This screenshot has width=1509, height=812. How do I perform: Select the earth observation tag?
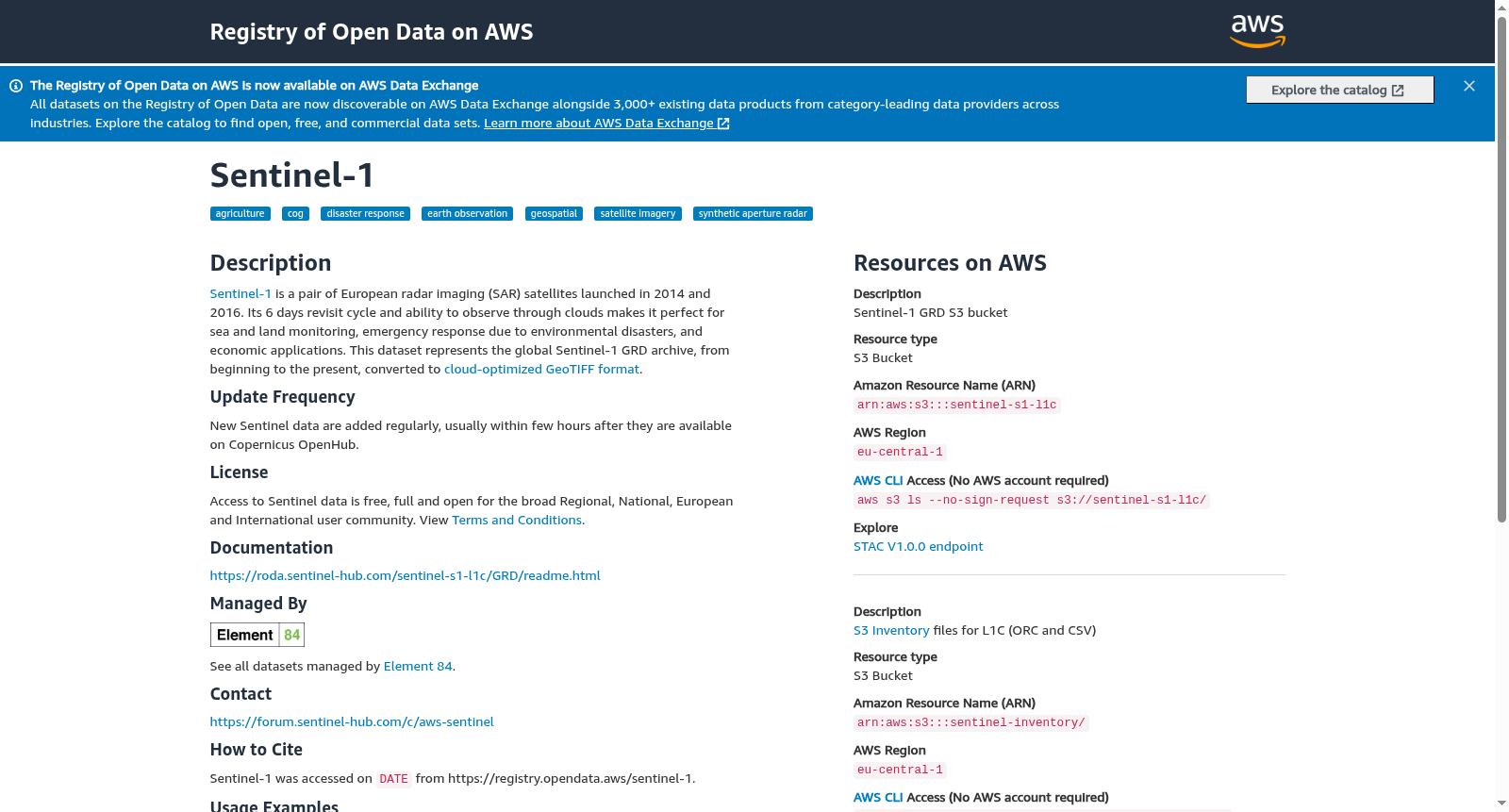point(467,214)
